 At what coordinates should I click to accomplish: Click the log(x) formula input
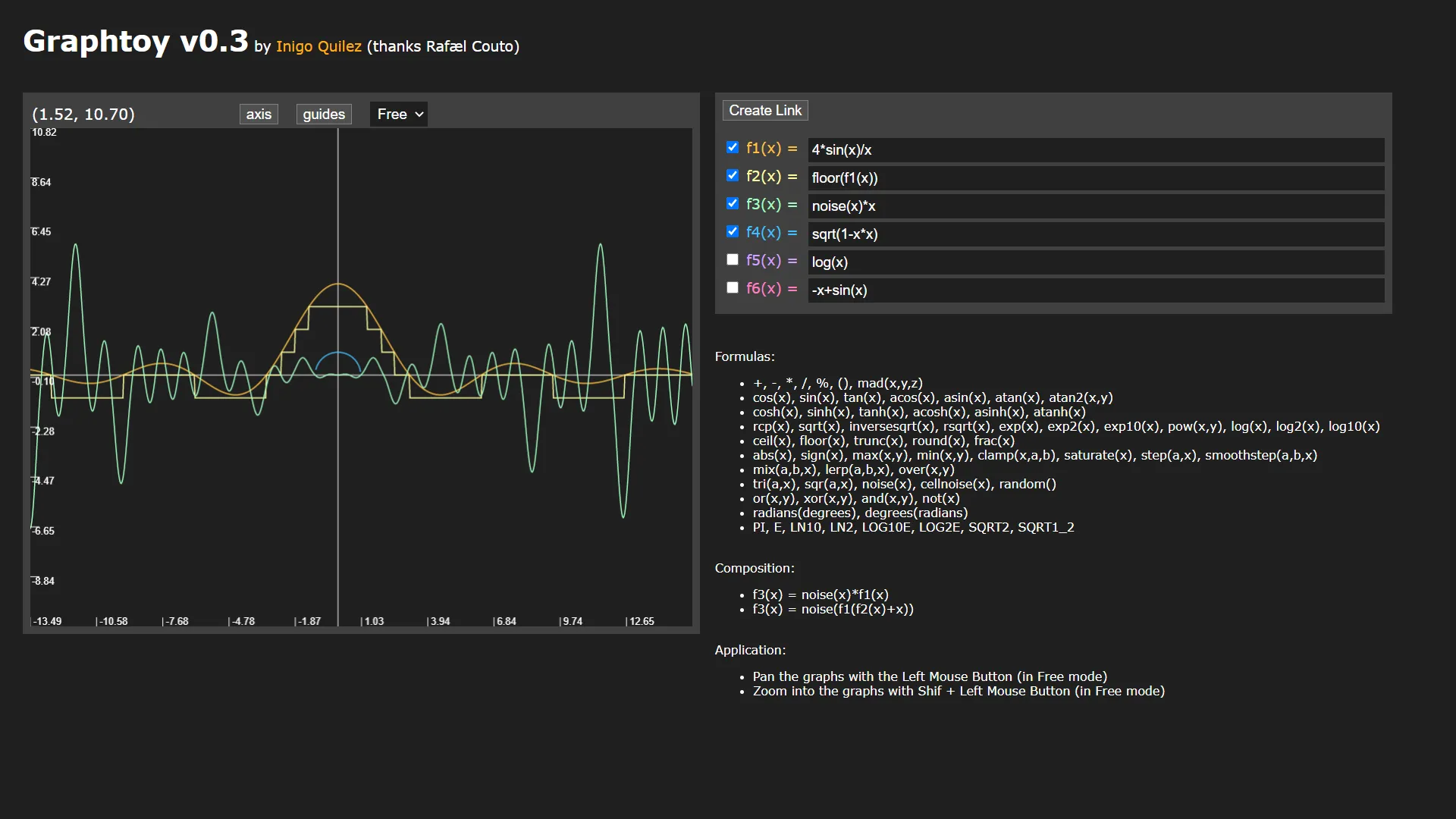click(x=1096, y=262)
